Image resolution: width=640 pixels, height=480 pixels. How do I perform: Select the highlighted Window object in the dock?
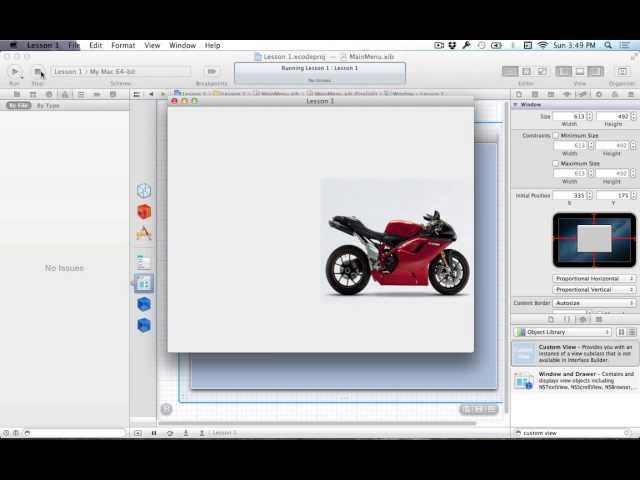click(144, 283)
